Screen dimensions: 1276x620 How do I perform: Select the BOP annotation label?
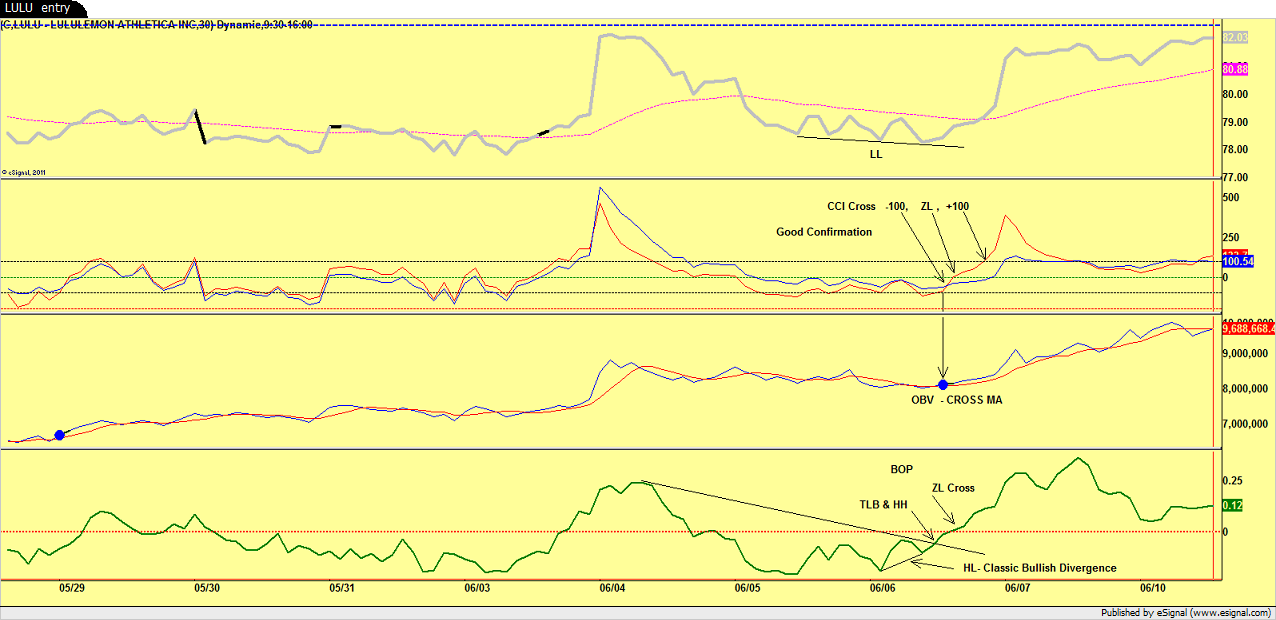pos(902,468)
